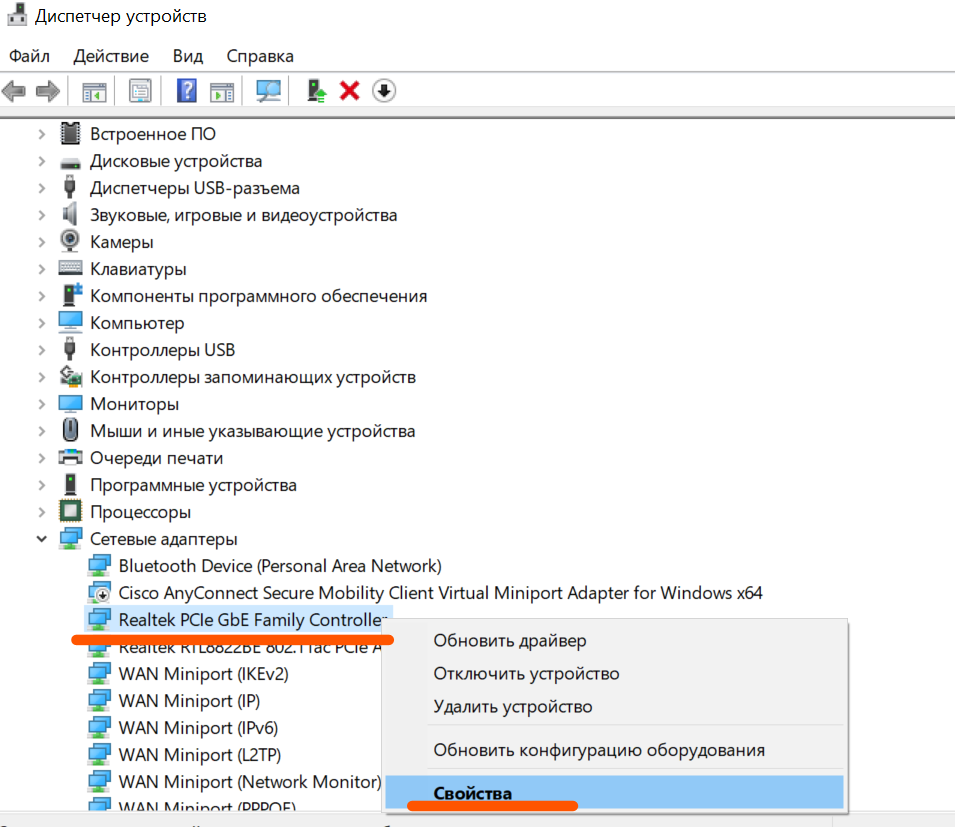Open the Properties sheet toolbar icon

(140, 91)
